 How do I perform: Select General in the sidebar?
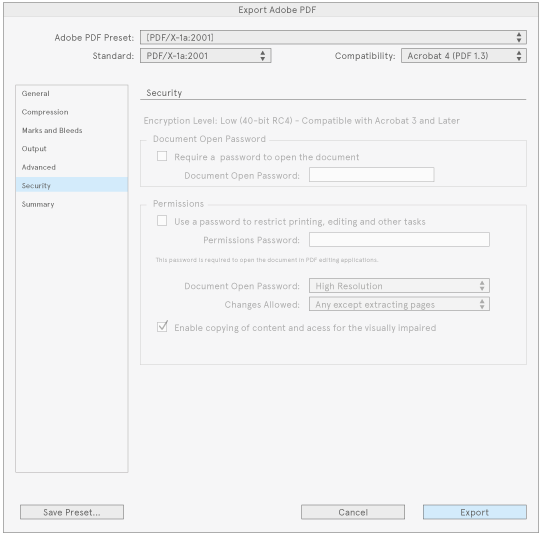tap(72, 93)
